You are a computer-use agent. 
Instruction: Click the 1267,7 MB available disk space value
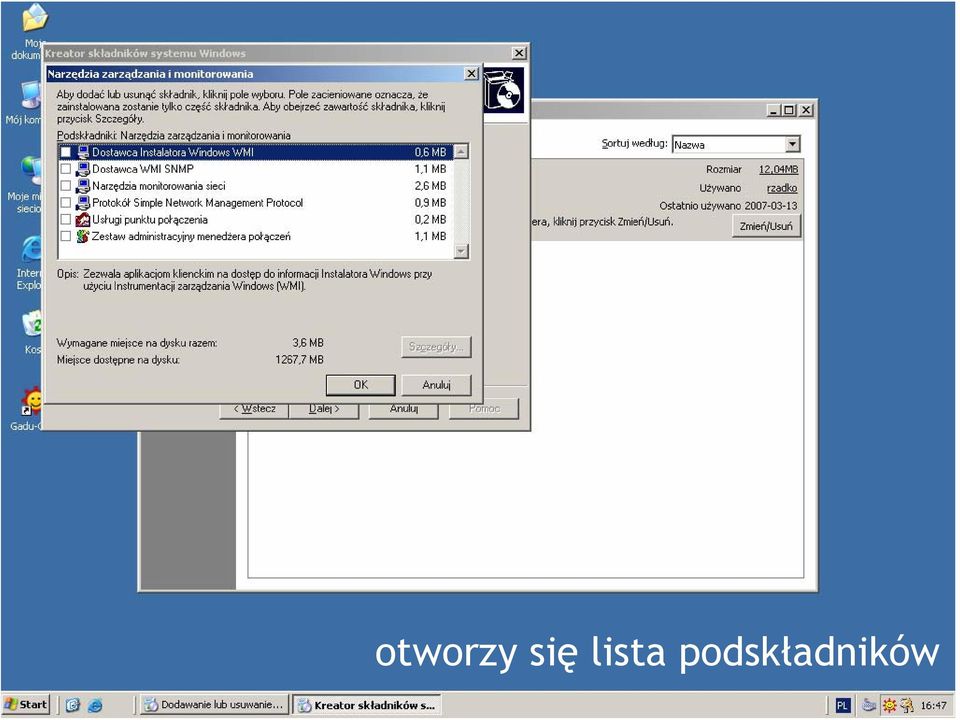point(299,360)
